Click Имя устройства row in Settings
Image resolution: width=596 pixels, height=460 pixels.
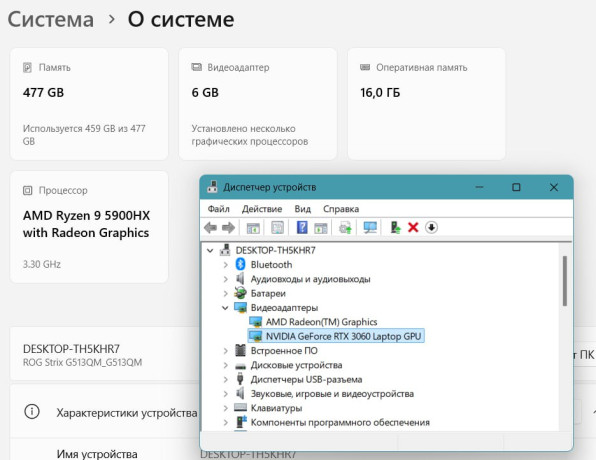(x=97, y=454)
